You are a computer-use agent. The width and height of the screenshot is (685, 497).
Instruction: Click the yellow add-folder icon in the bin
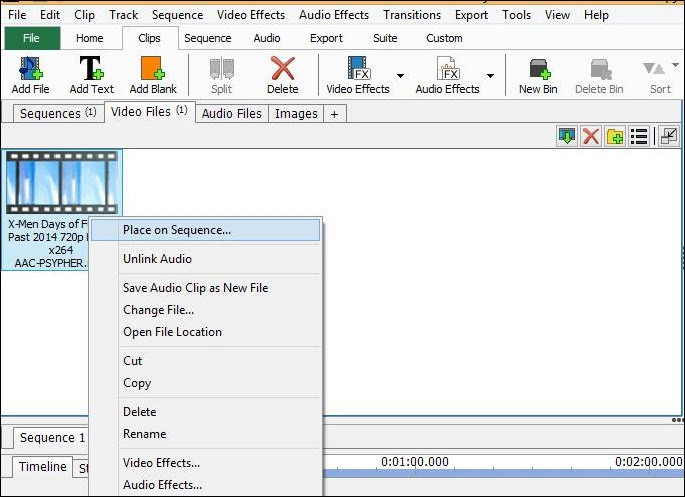615,136
